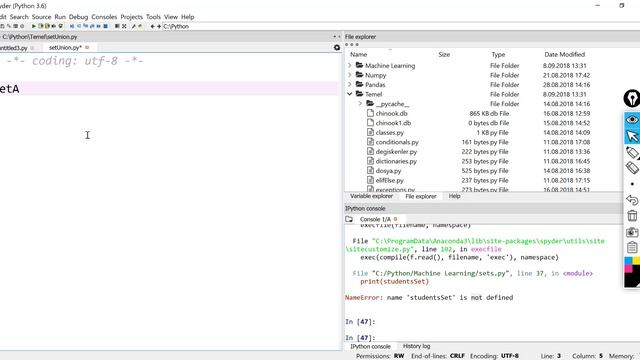
Task: Undo the last drawing in Epic Pen
Action: (632, 200)
